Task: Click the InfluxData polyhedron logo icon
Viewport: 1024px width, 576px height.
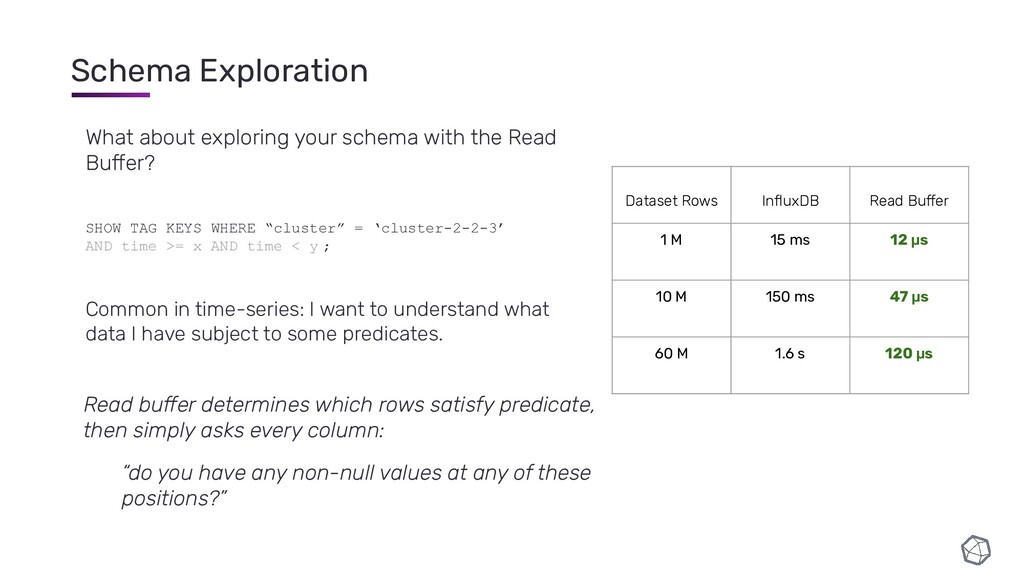Action: (x=976, y=550)
